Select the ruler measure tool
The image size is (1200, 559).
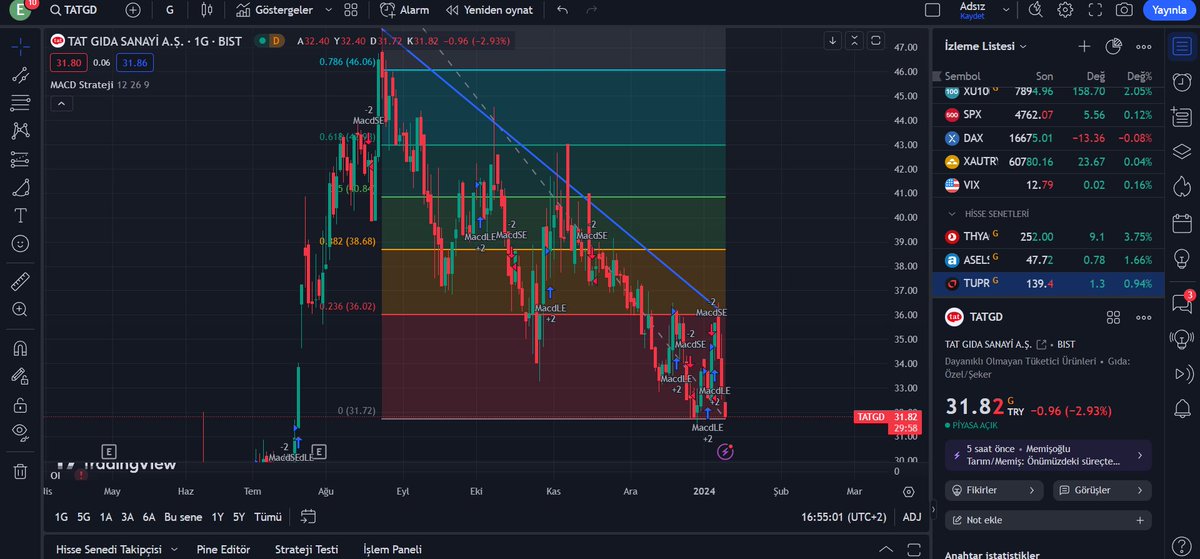(x=20, y=281)
